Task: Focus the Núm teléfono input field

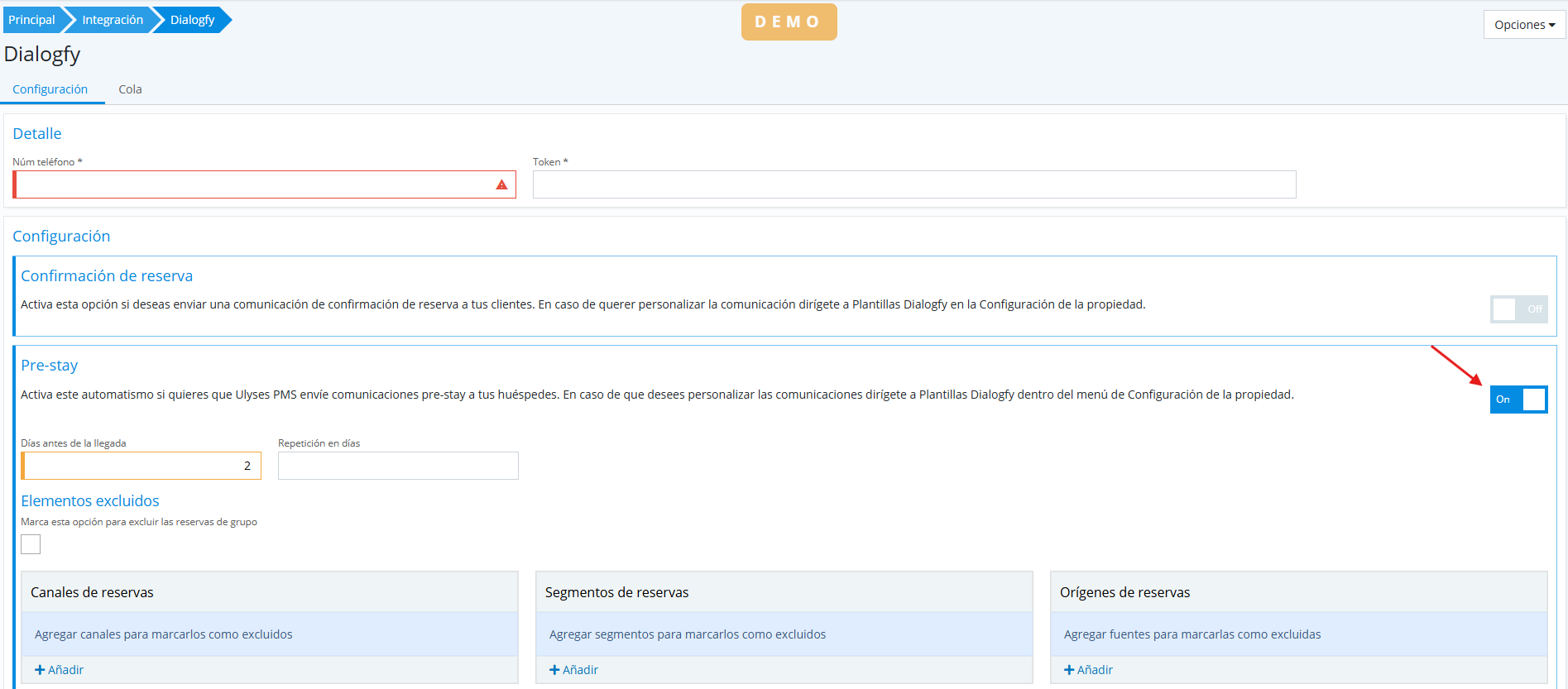Action: tap(252, 185)
